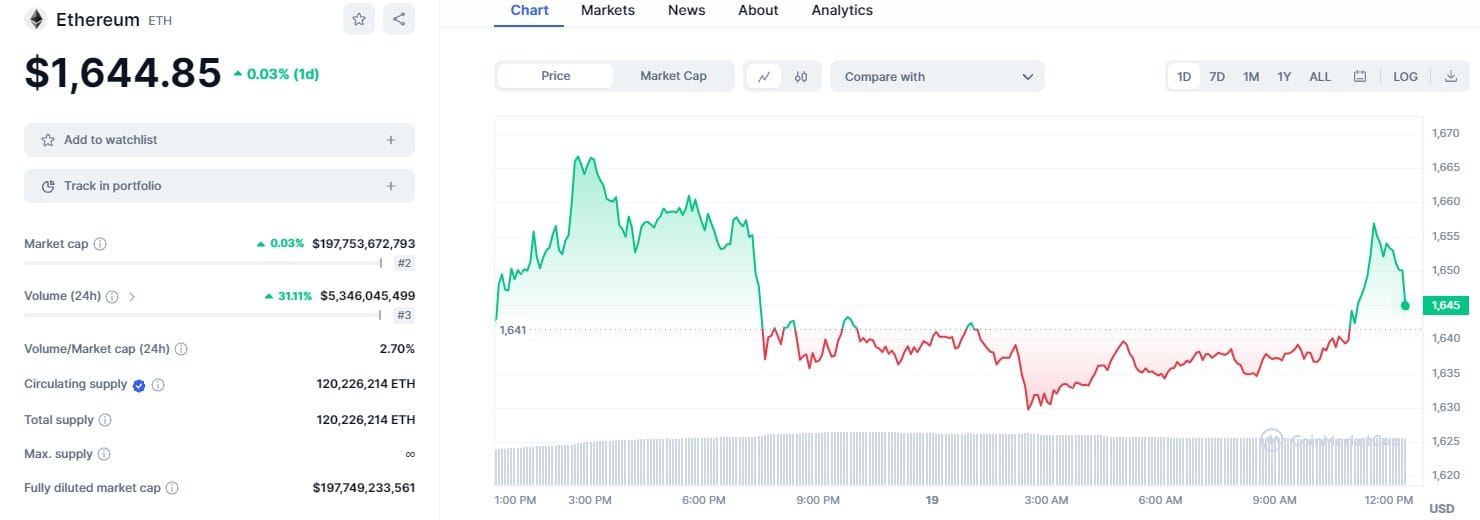Switch to candlestick chart icon
Viewport: 1480px width, 520px height.
[801, 76]
